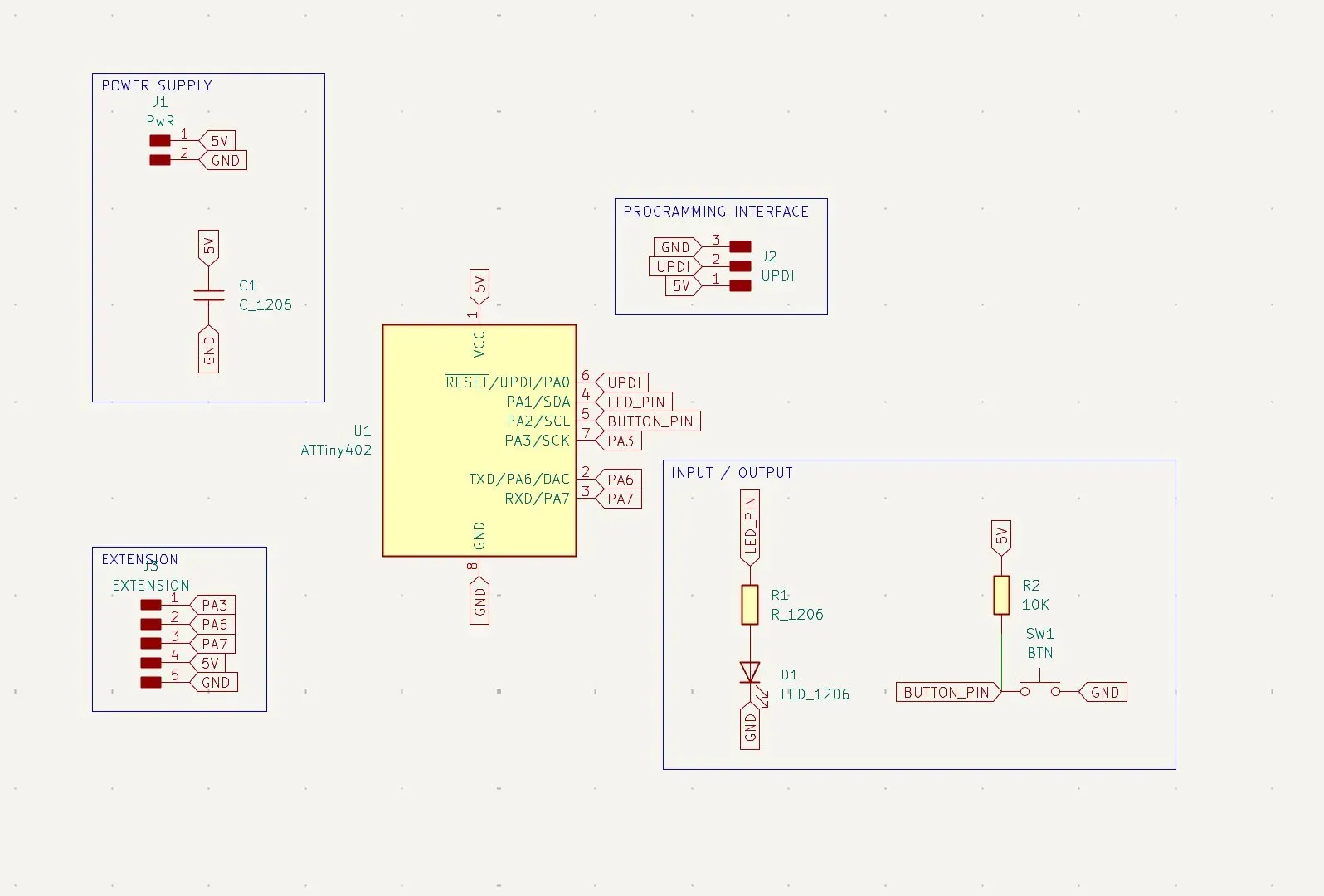Image resolution: width=1324 pixels, height=896 pixels.
Task: Select the GND label below capacitor C1
Action: pyautogui.click(x=208, y=350)
